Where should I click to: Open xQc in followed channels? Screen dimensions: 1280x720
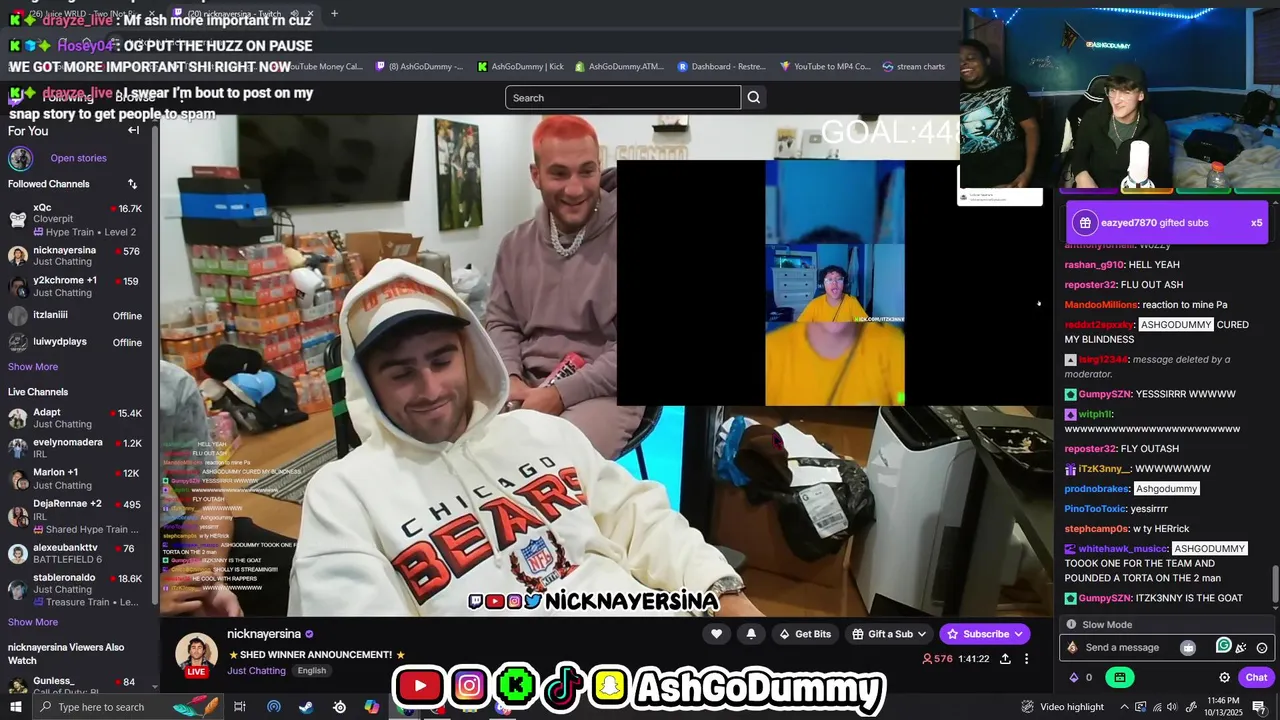(x=75, y=219)
